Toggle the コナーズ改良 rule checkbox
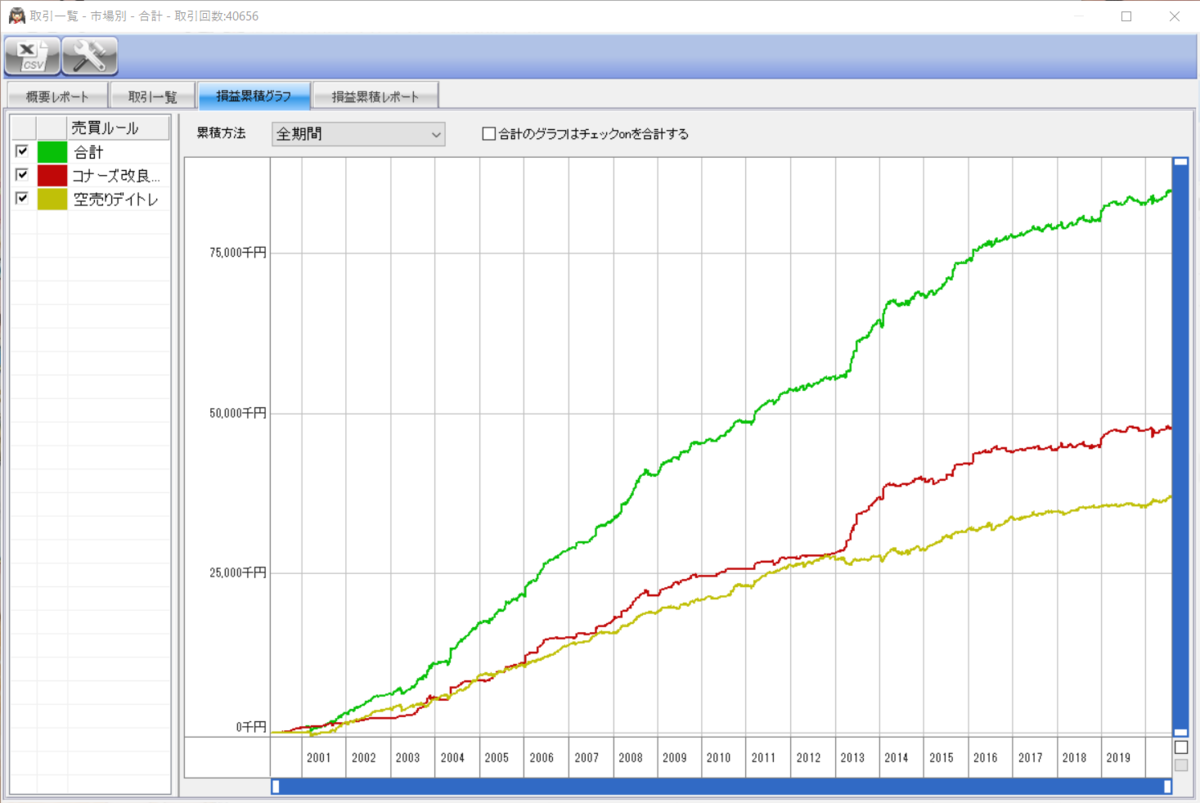 pos(22,175)
